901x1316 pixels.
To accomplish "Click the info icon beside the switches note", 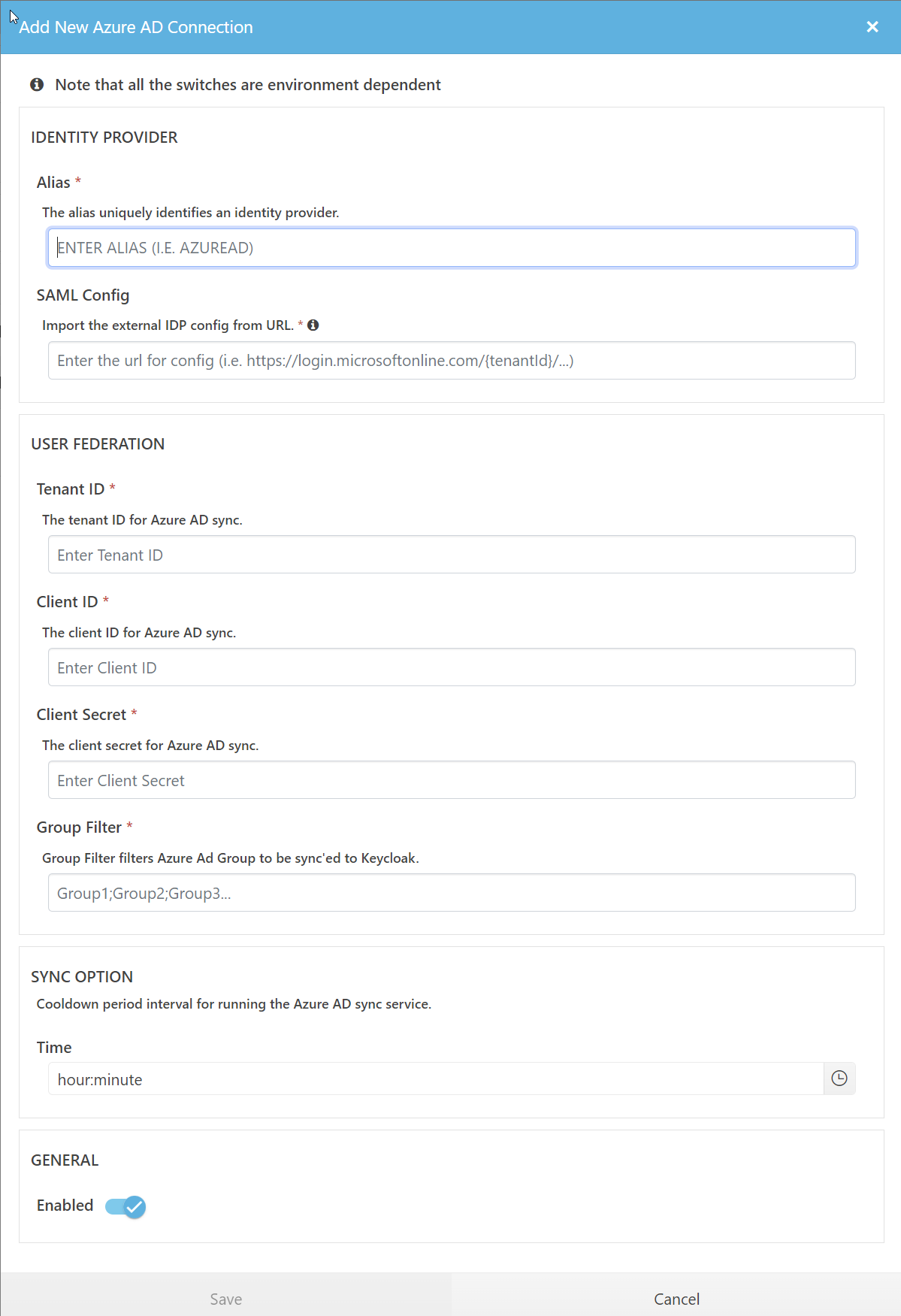I will pyautogui.click(x=37, y=85).
